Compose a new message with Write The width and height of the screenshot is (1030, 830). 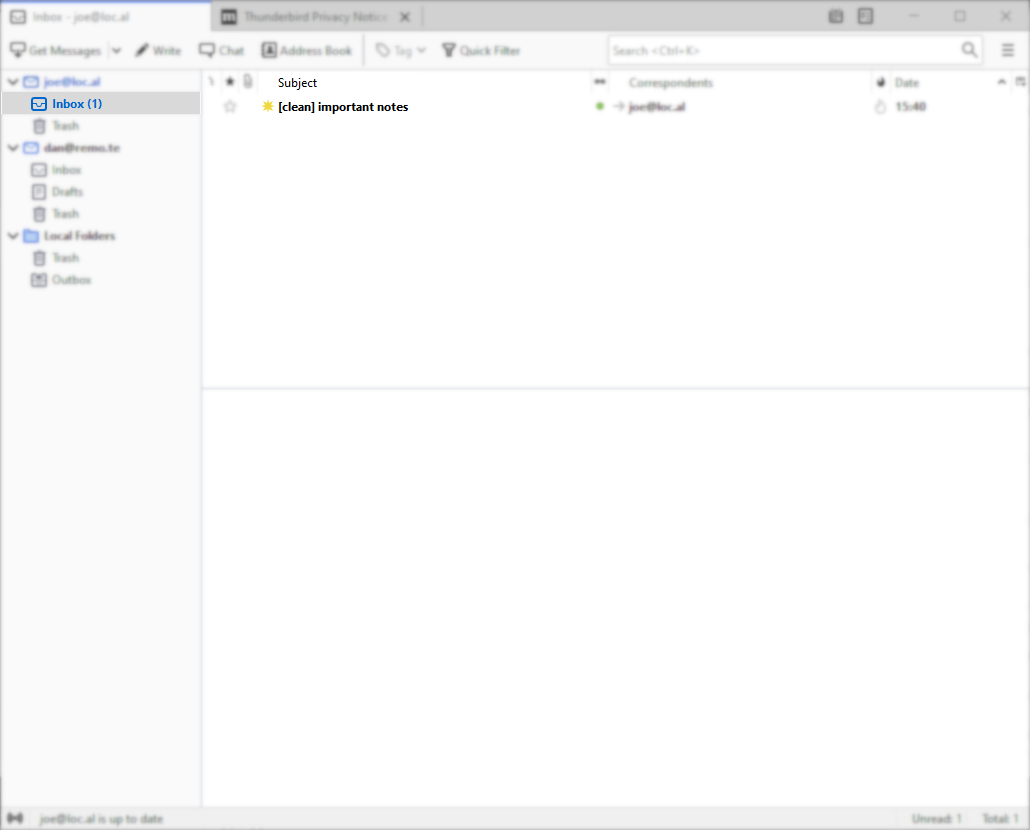[158, 51]
